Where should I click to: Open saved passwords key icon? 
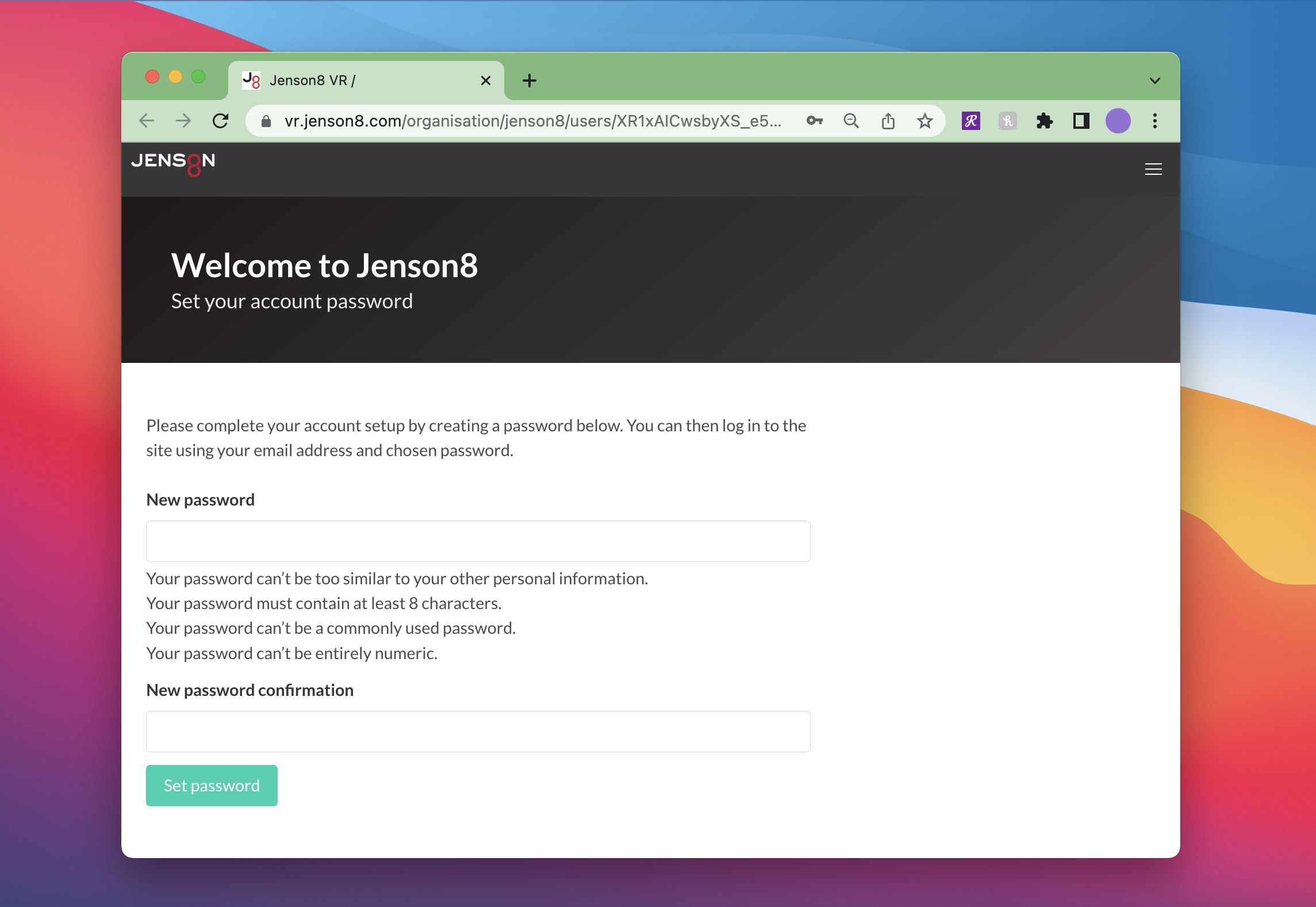pos(814,121)
